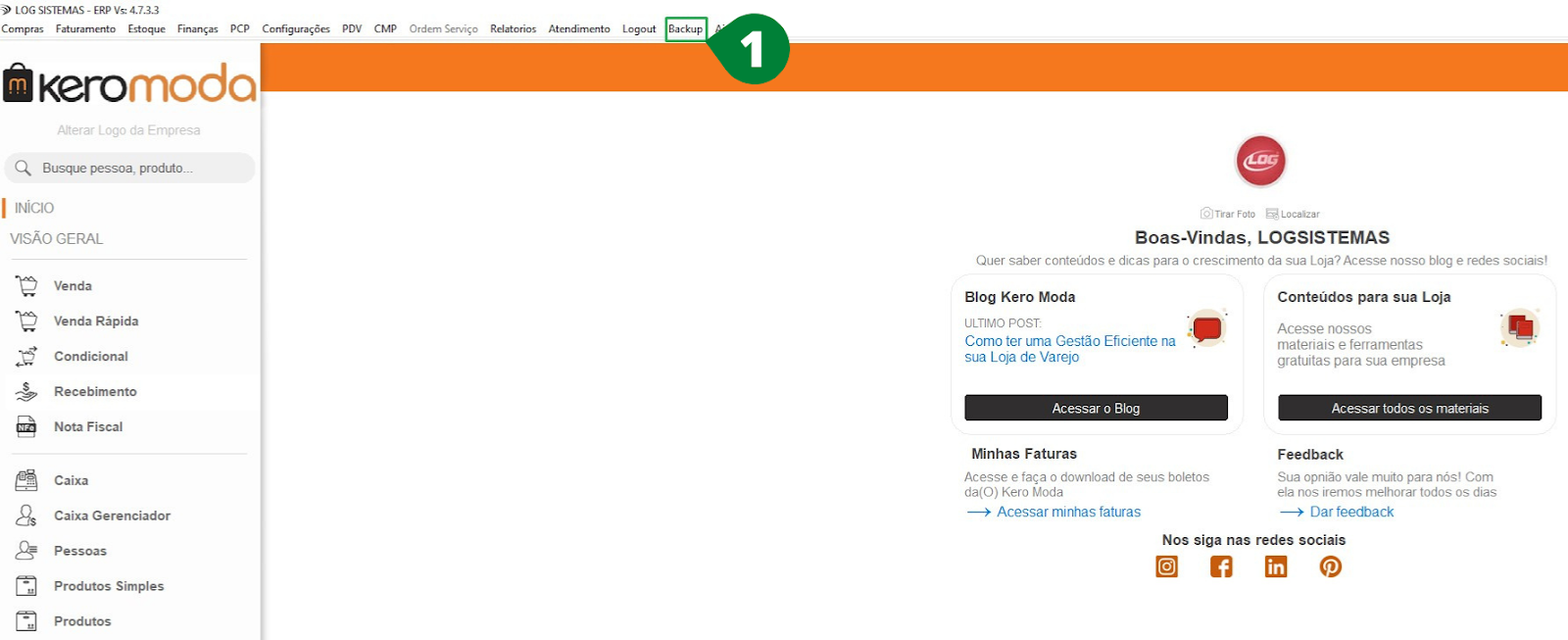Click the Condicional cart icon
The height and width of the screenshot is (640, 1568).
tap(26, 356)
